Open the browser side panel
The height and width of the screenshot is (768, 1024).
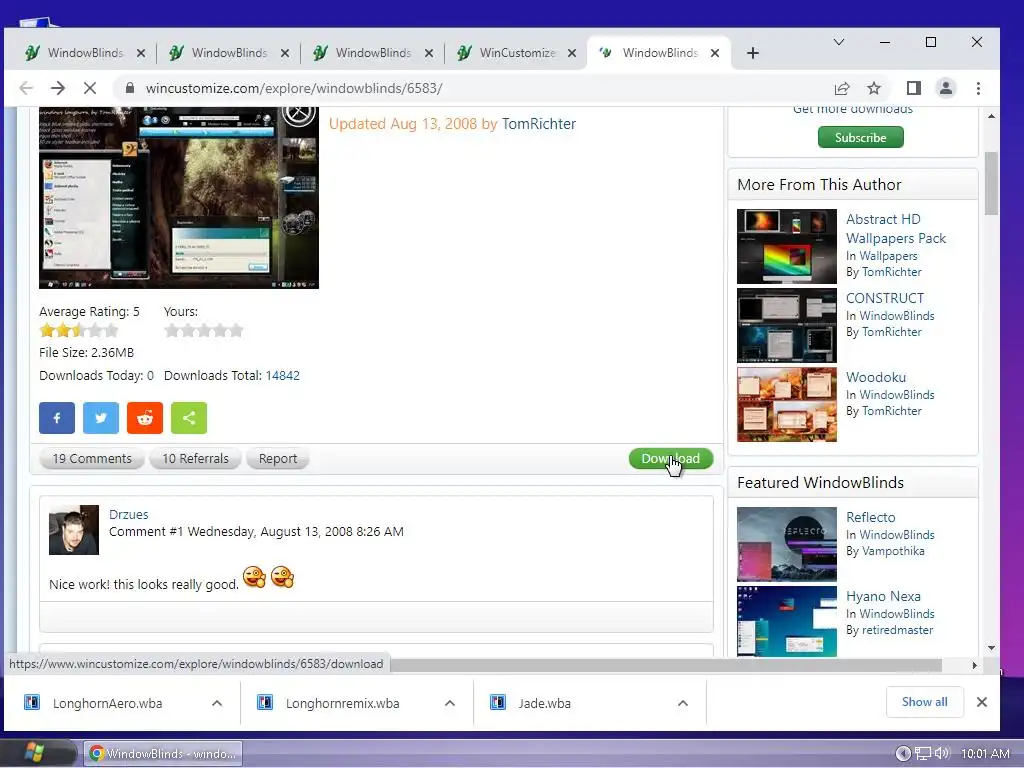coord(914,88)
